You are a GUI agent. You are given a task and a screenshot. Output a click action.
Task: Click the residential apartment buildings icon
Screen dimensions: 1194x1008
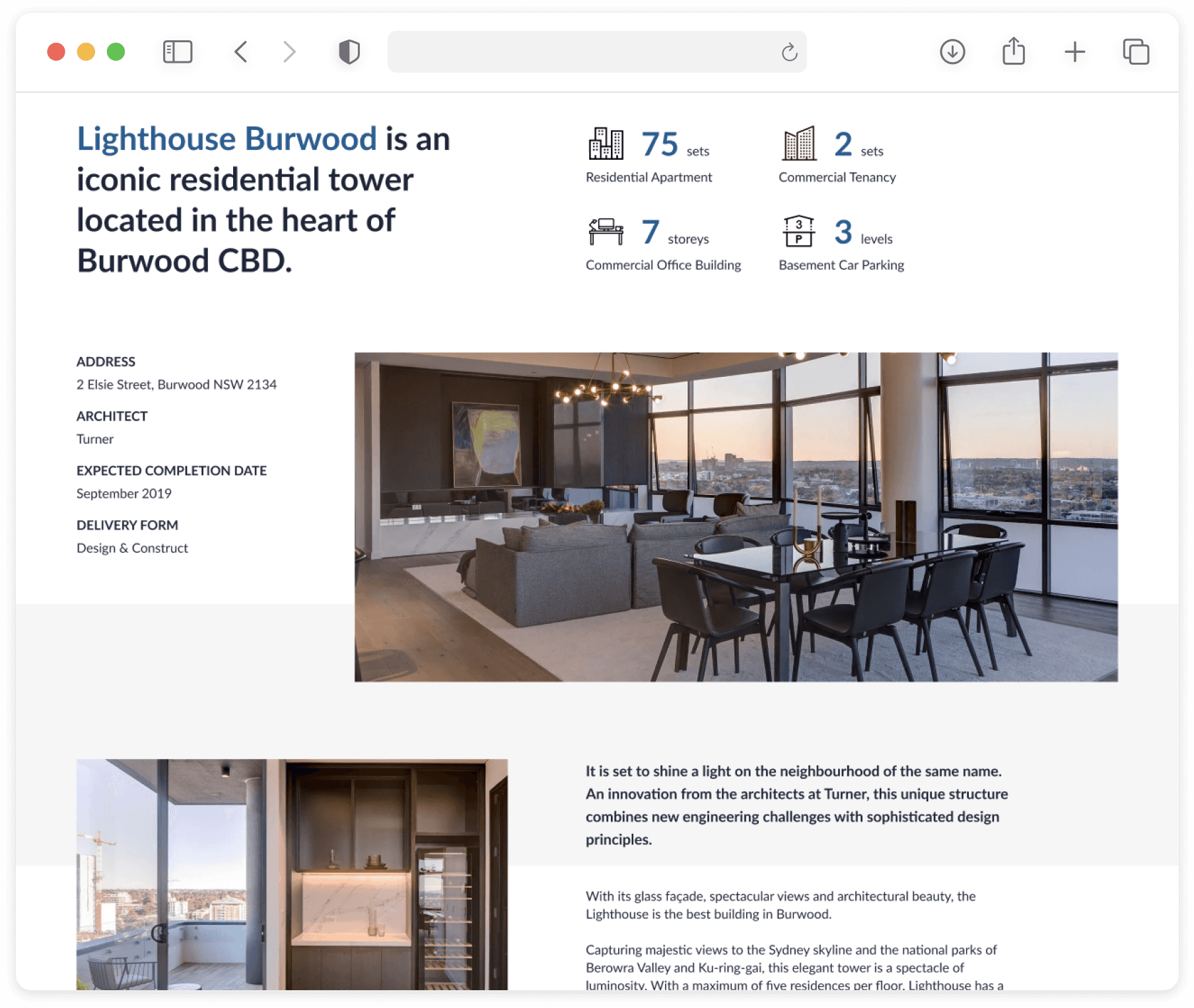(606, 144)
